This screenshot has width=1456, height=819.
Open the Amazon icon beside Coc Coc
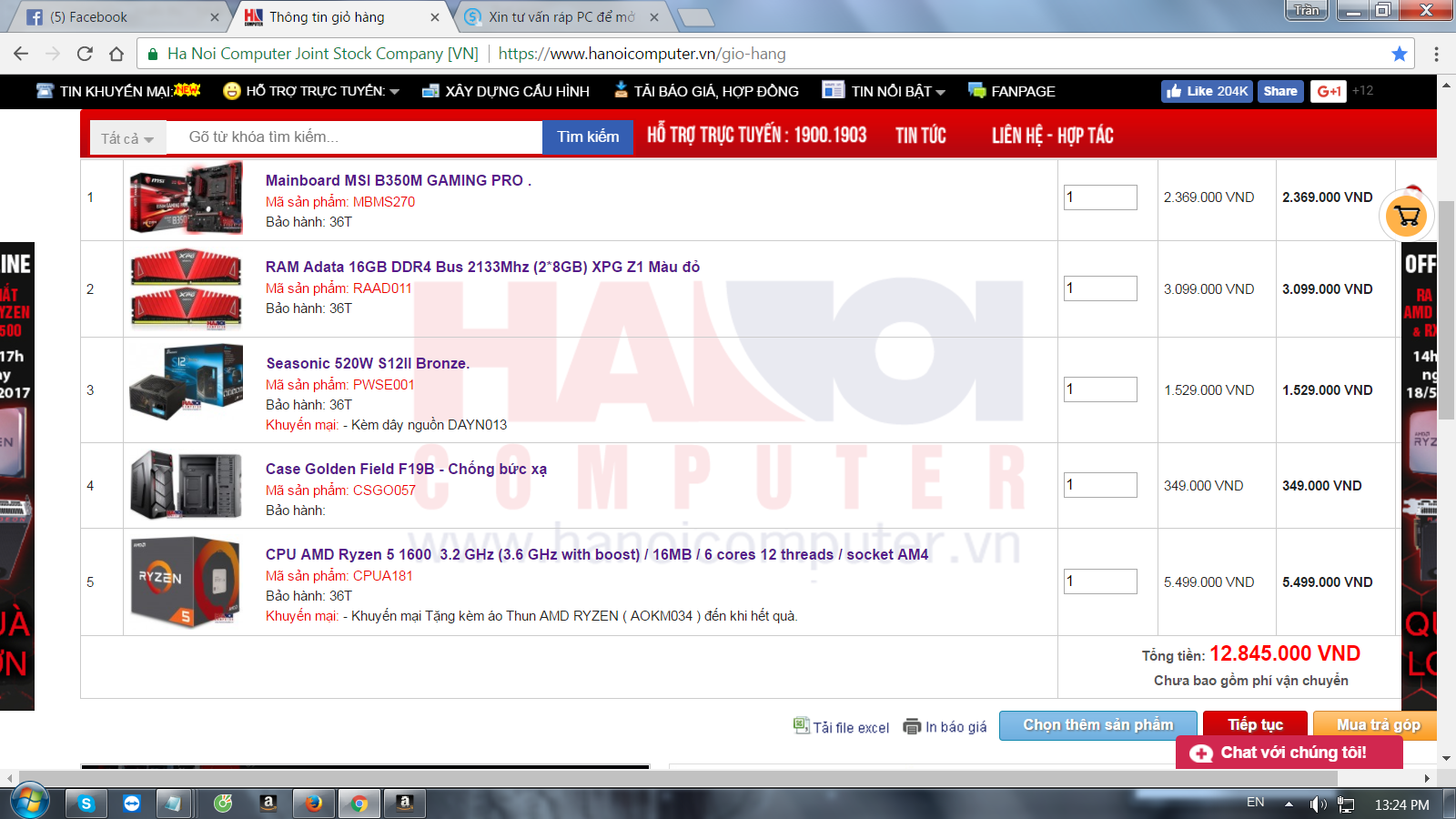pyautogui.click(x=268, y=804)
